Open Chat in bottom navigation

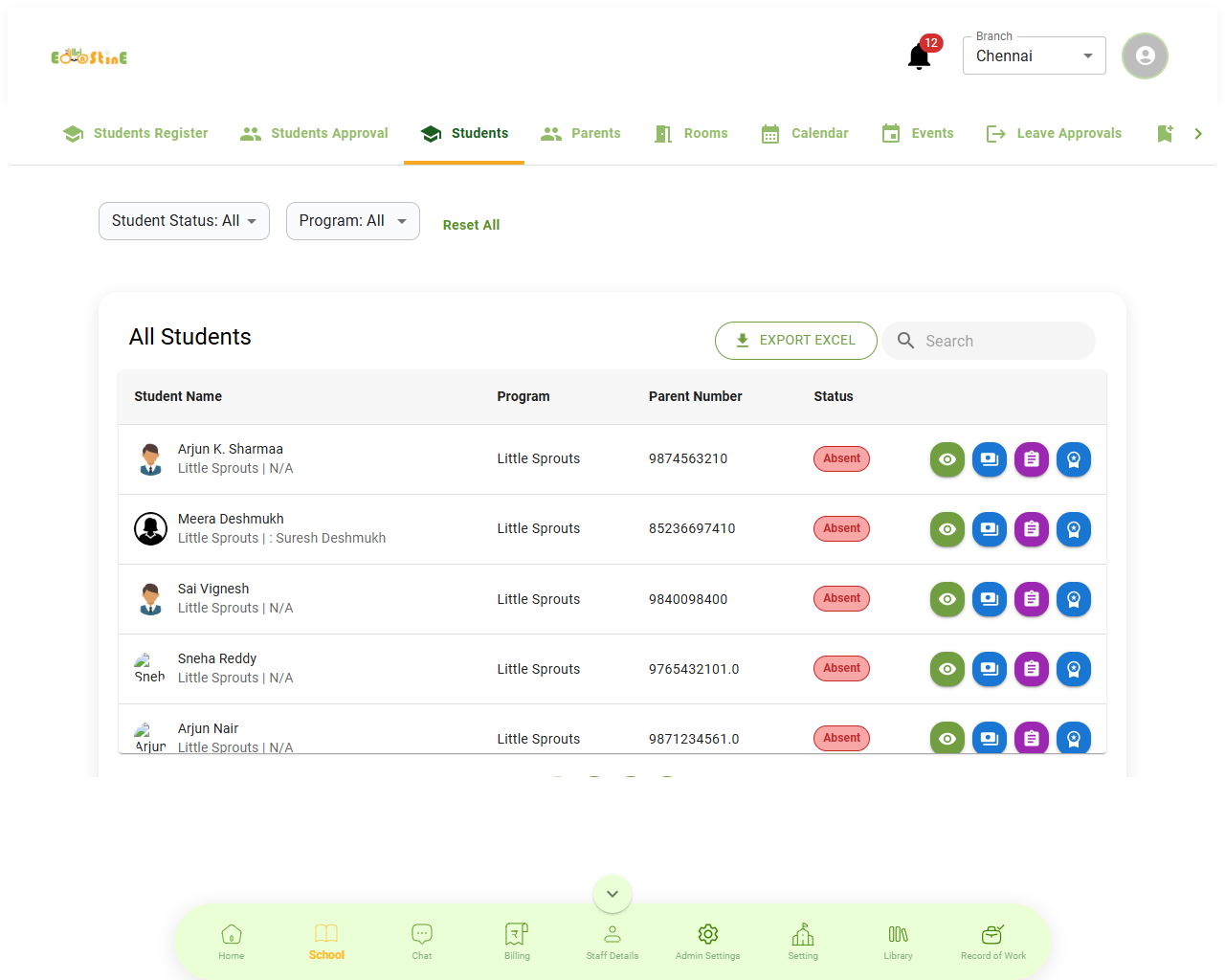pos(422,942)
